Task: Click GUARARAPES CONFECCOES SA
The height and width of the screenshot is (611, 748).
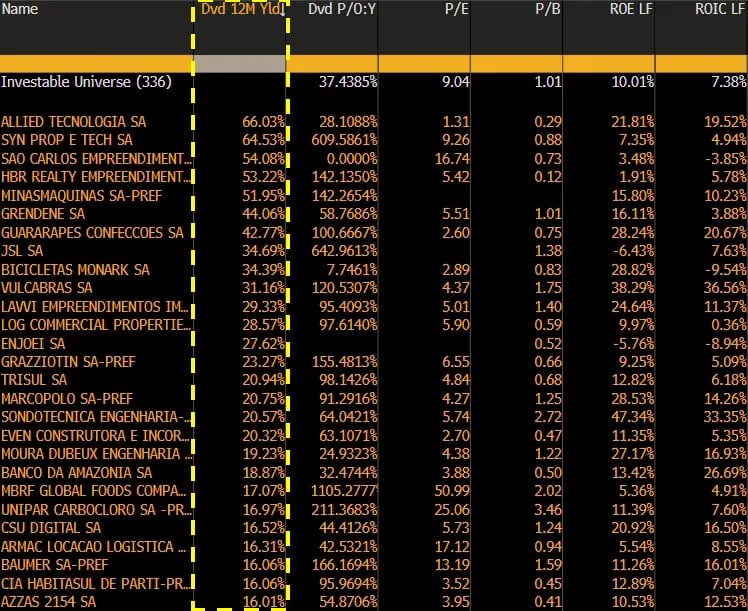Action: coord(92,232)
